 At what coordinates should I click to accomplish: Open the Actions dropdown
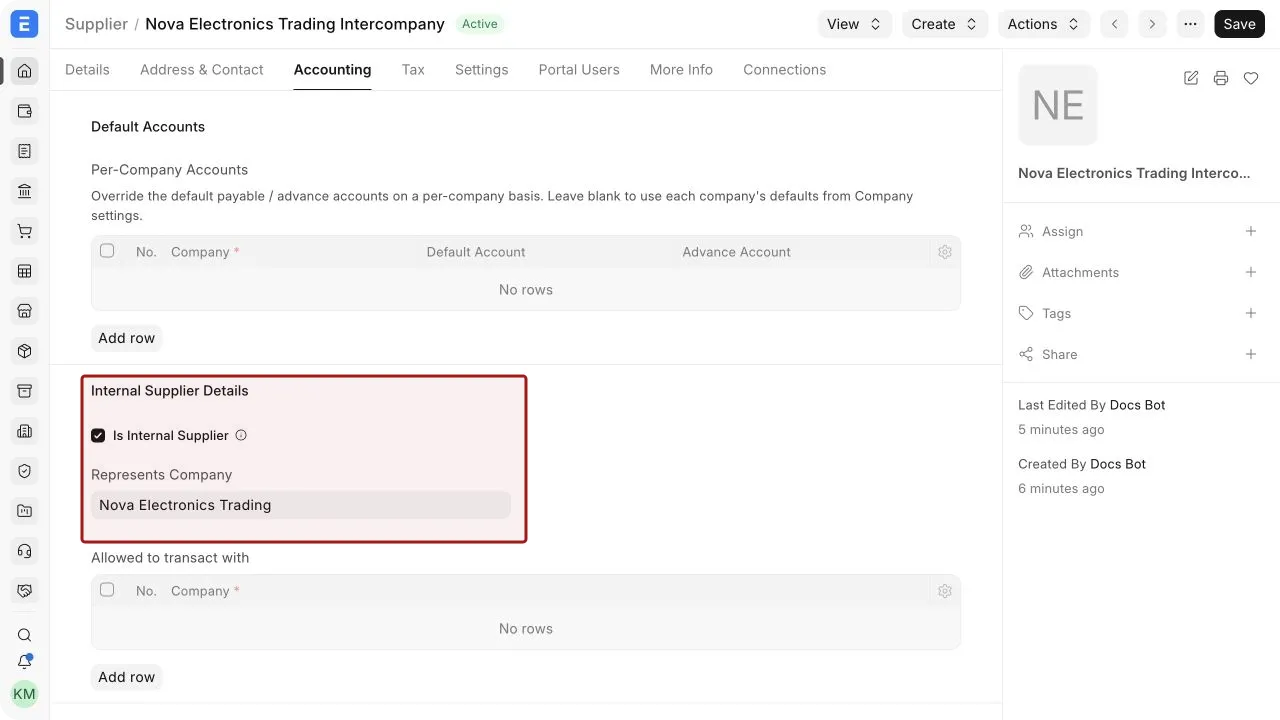click(1044, 24)
